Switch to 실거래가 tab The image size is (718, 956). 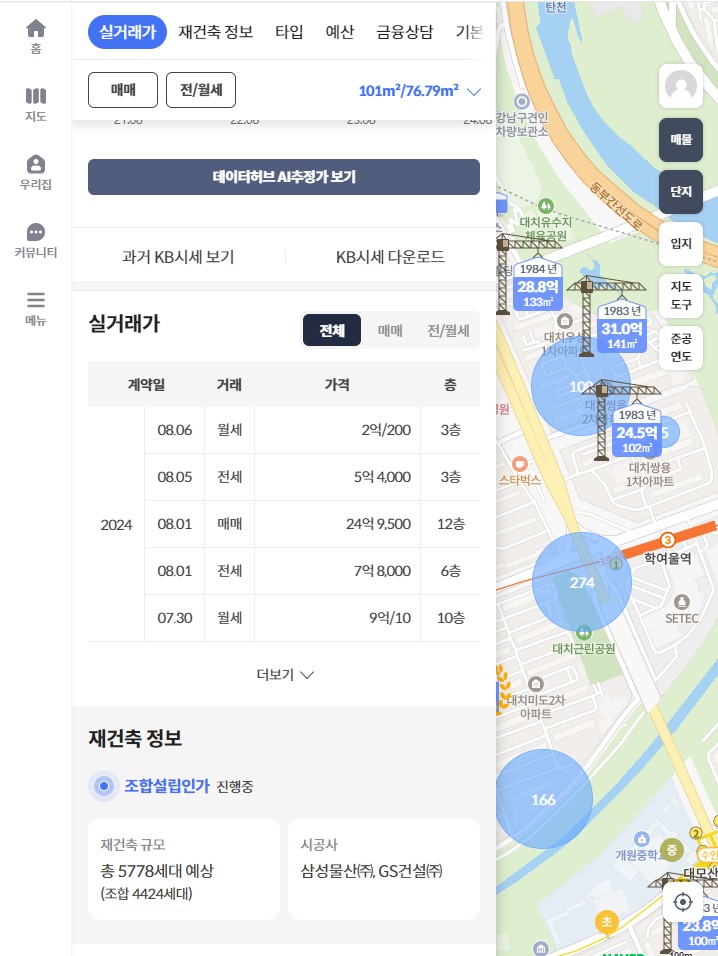pyautogui.click(x=127, y=32)
